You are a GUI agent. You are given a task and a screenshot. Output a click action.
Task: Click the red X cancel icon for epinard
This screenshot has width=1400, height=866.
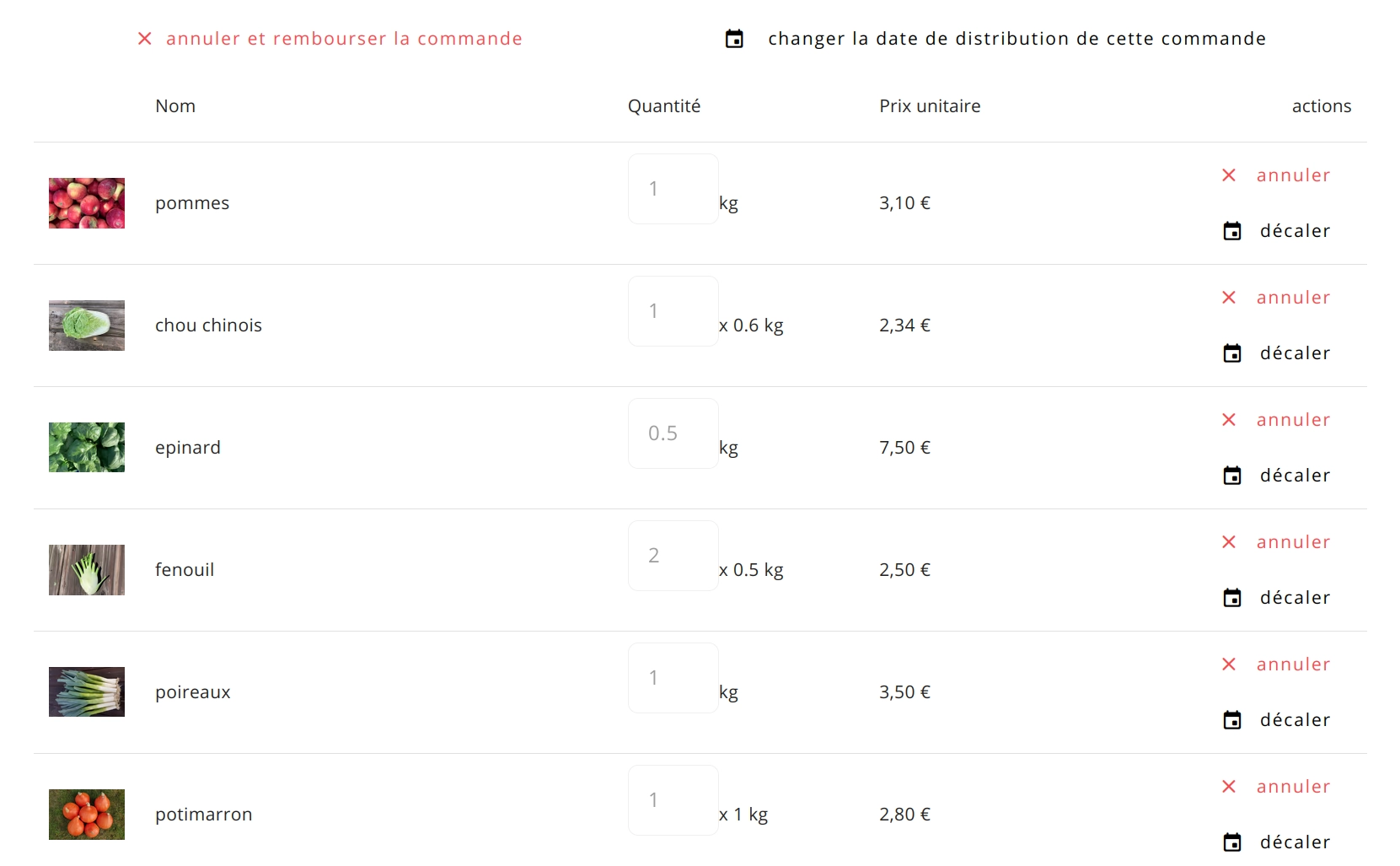(1229, 420)
